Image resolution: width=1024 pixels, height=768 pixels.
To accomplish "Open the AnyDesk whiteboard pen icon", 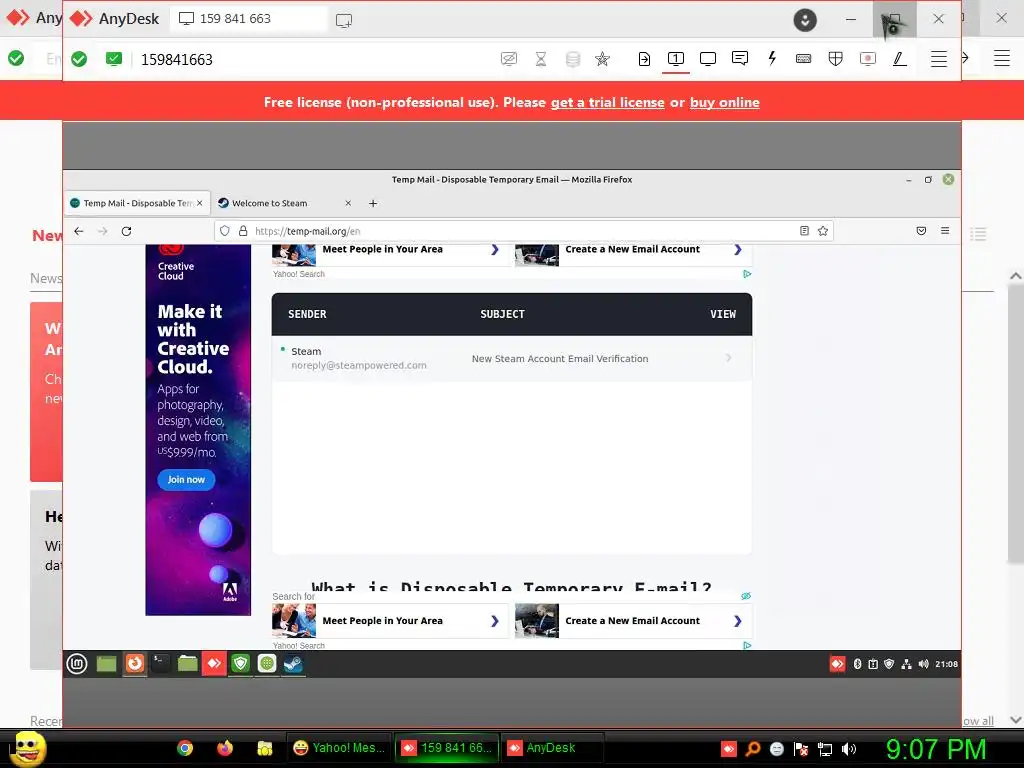I will point(899,59).
